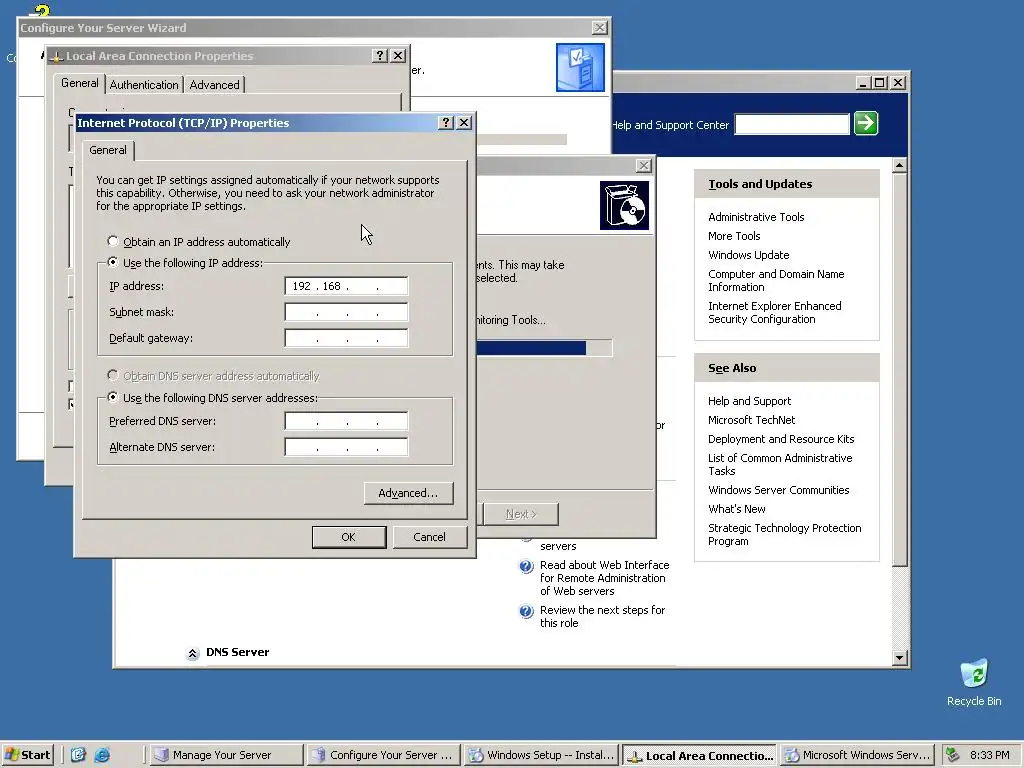This screenshot has height=768, width=1024.
Task: Select Use the following DNS server addresses
Action: [113, 398]
